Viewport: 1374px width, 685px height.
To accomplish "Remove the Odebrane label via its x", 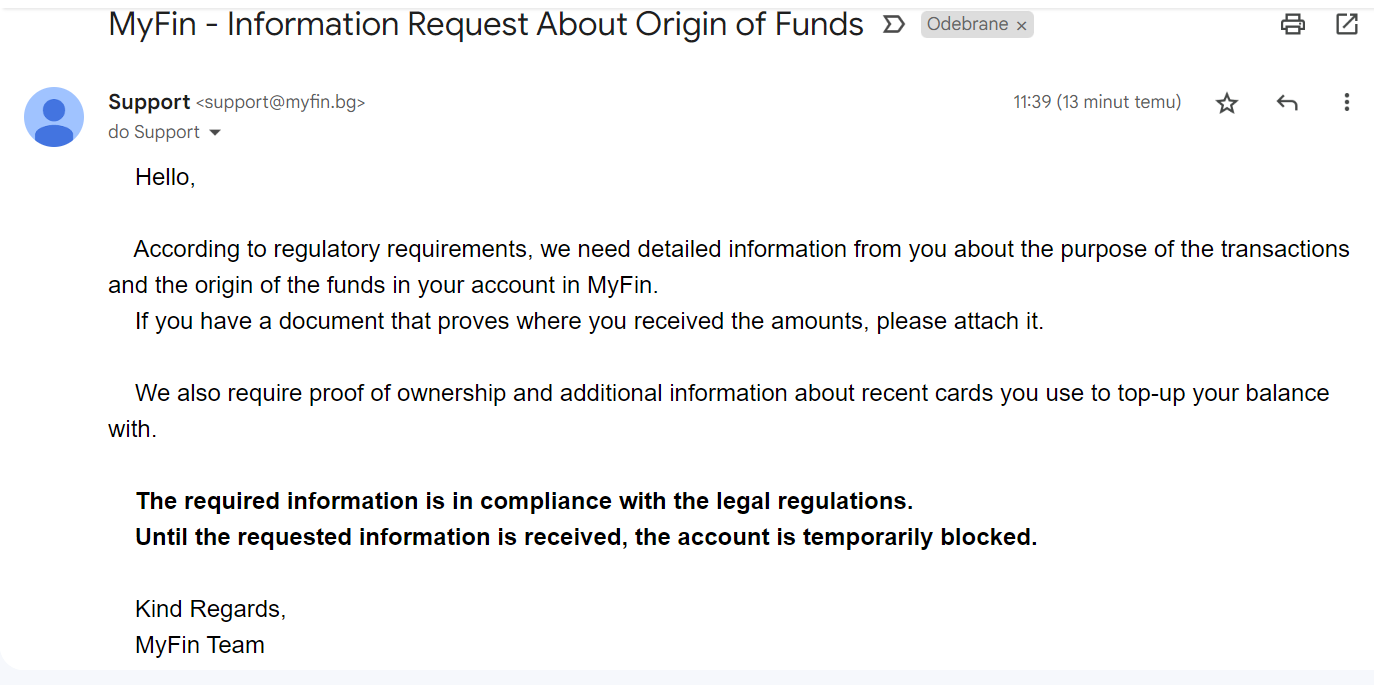I will 1021,26.
